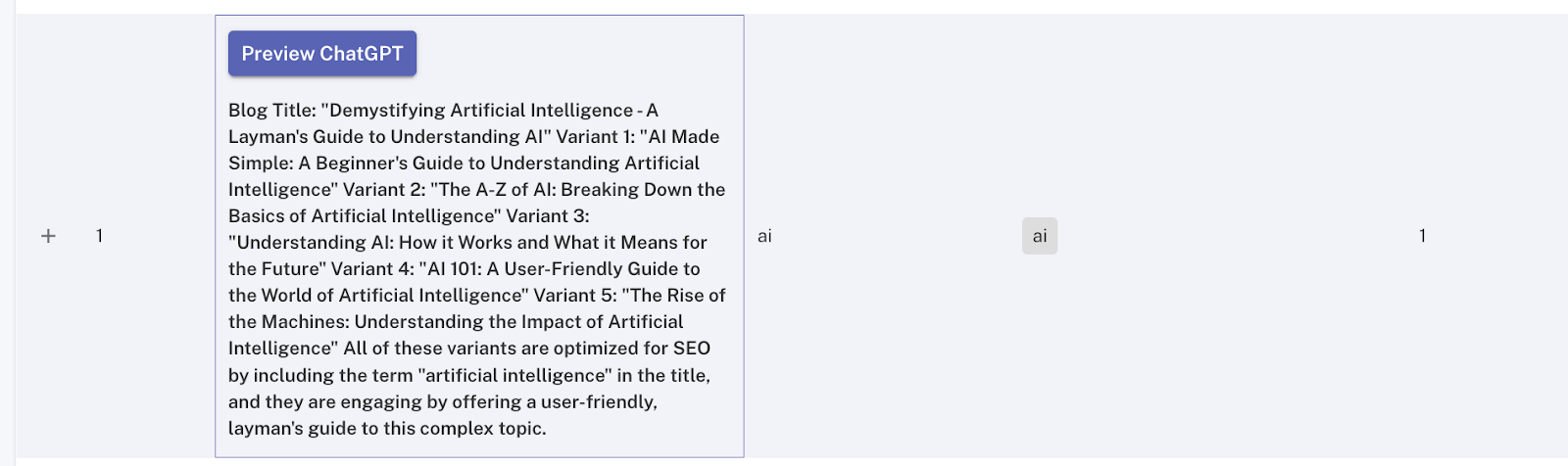This screenshot has width=1568, height=466.
Task: Click the plain 'ai' keyword cell text
Action: coord(764,236)
